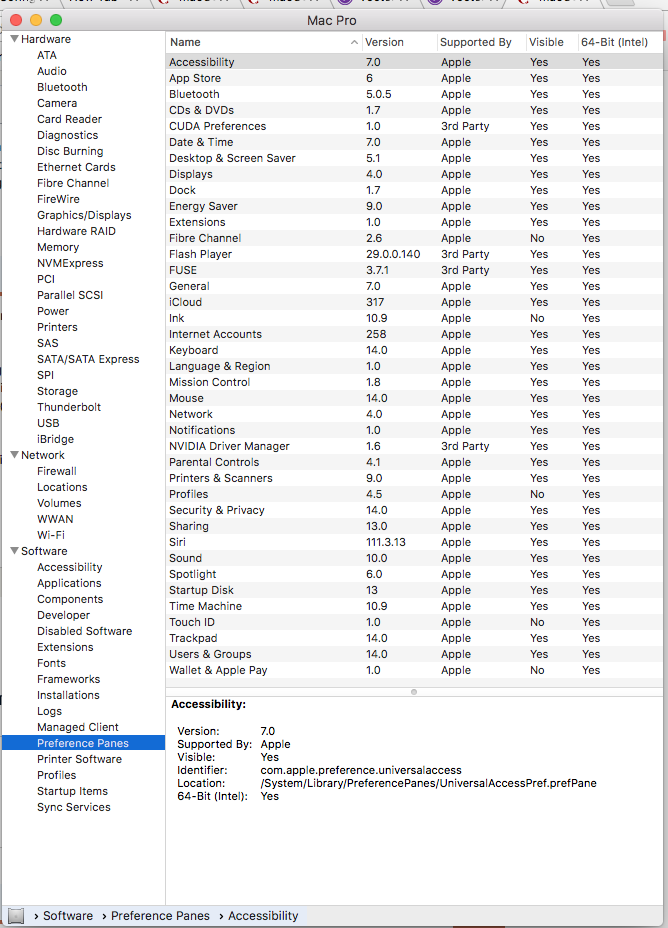Click version 29.0.0.140 cell
668x928 pixels.
(x=393, y=254)
